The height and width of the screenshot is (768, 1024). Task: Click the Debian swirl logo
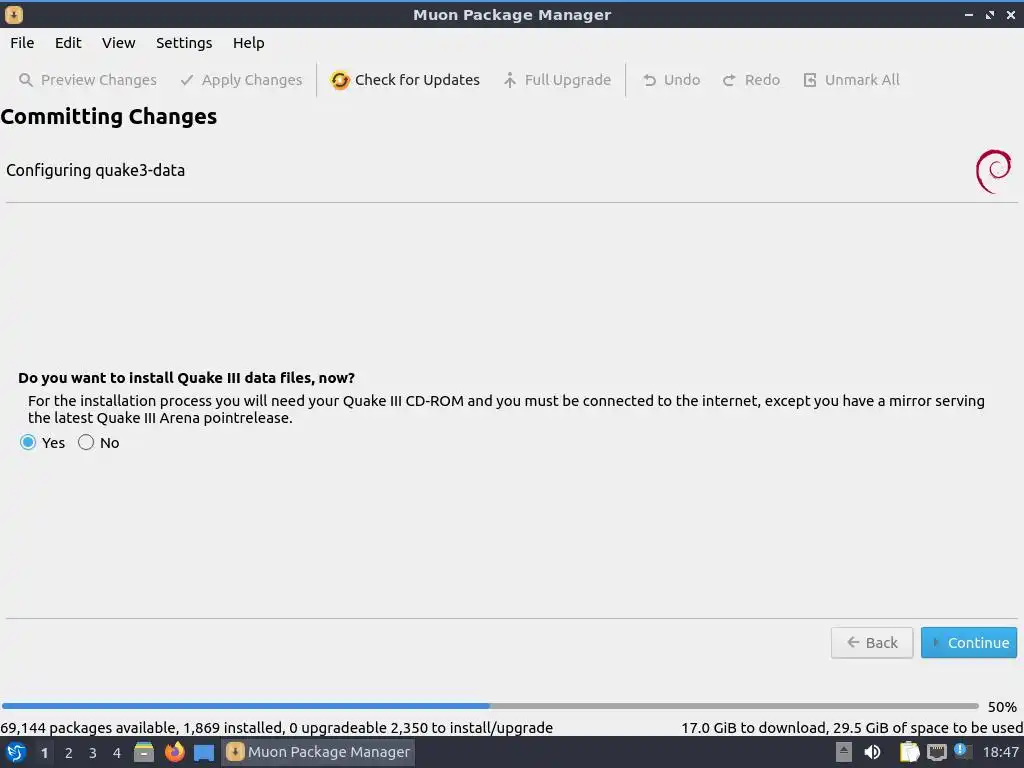[x=993, y=171]
